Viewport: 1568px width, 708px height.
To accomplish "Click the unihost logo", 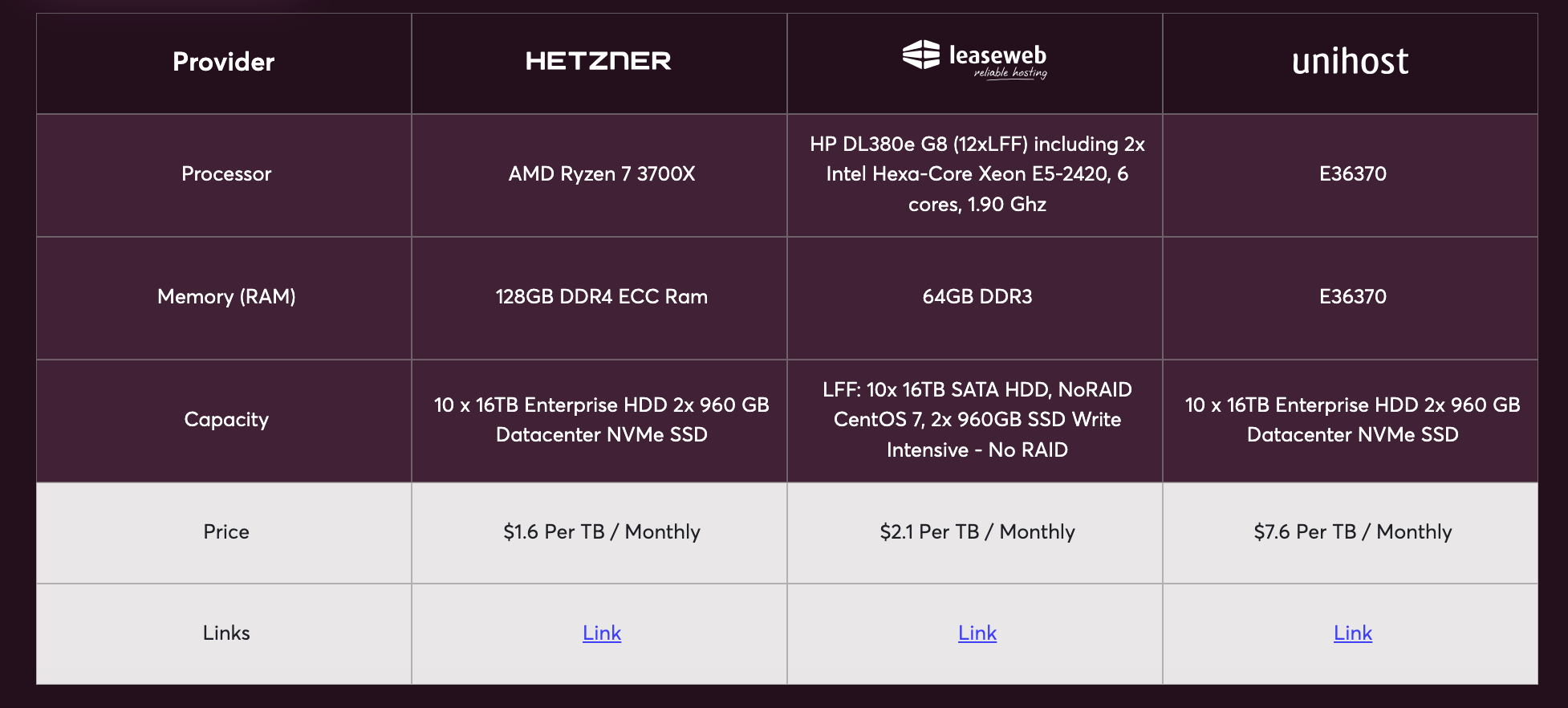I will click(1350, 61).
